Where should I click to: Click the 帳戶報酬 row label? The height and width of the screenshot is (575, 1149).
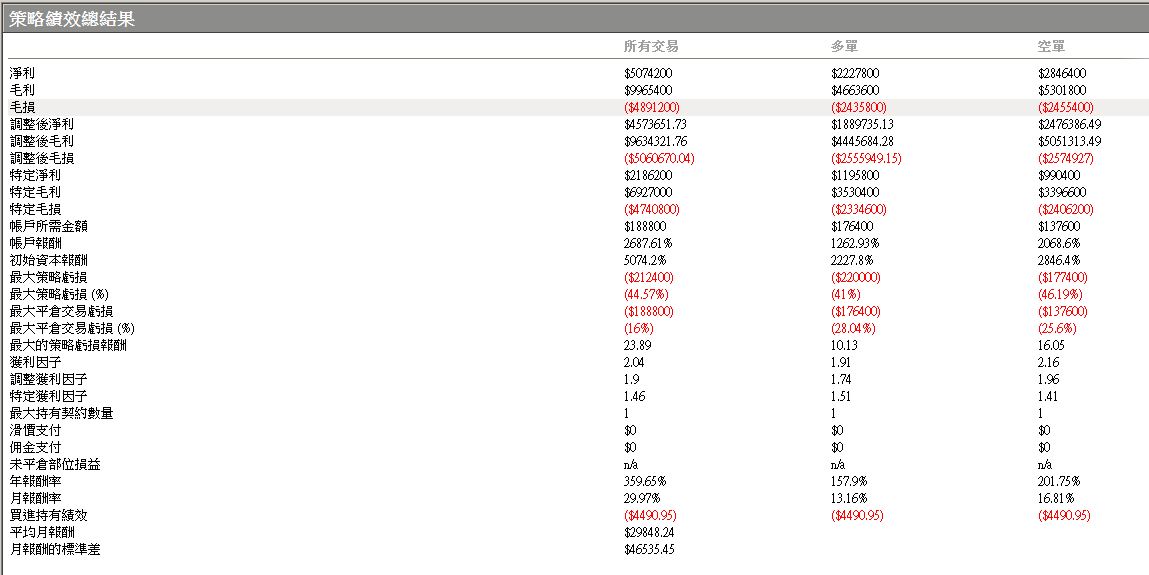[x=34, y=243]
